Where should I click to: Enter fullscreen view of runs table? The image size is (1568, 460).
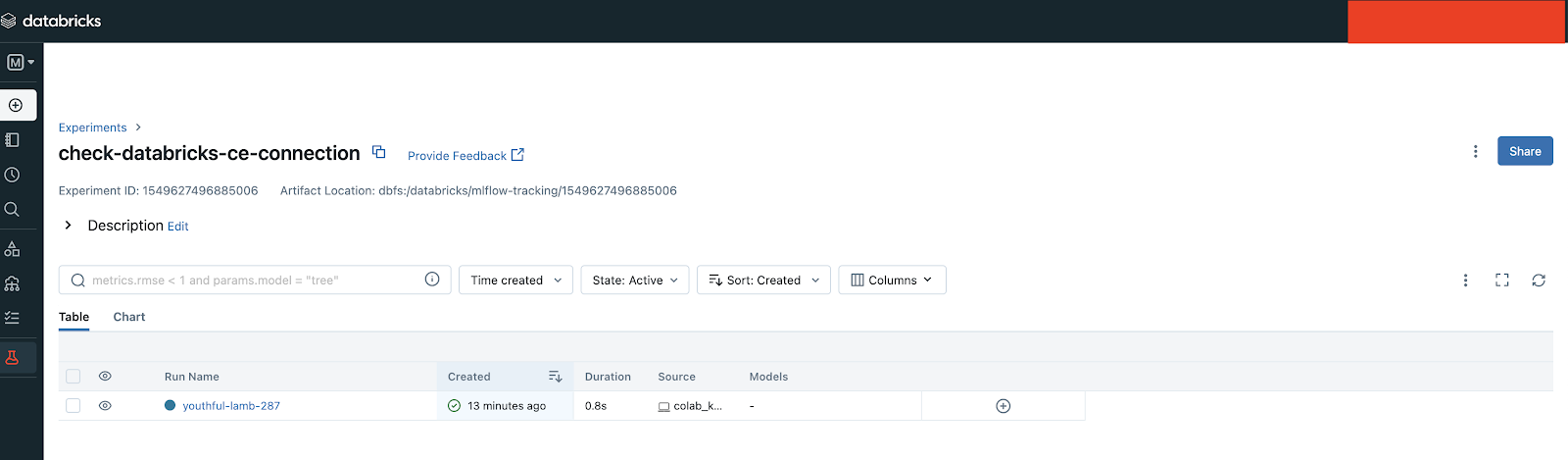[x=1501, y=281]
